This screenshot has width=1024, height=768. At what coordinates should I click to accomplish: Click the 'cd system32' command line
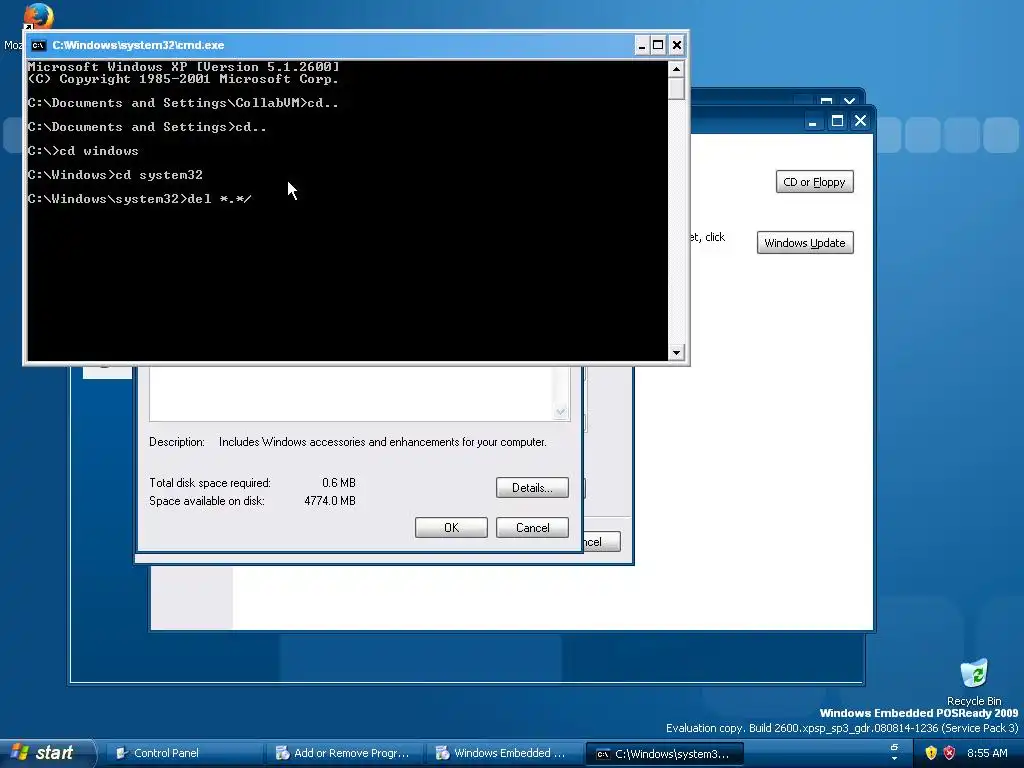pyautogui.click(x=159, y=175)
